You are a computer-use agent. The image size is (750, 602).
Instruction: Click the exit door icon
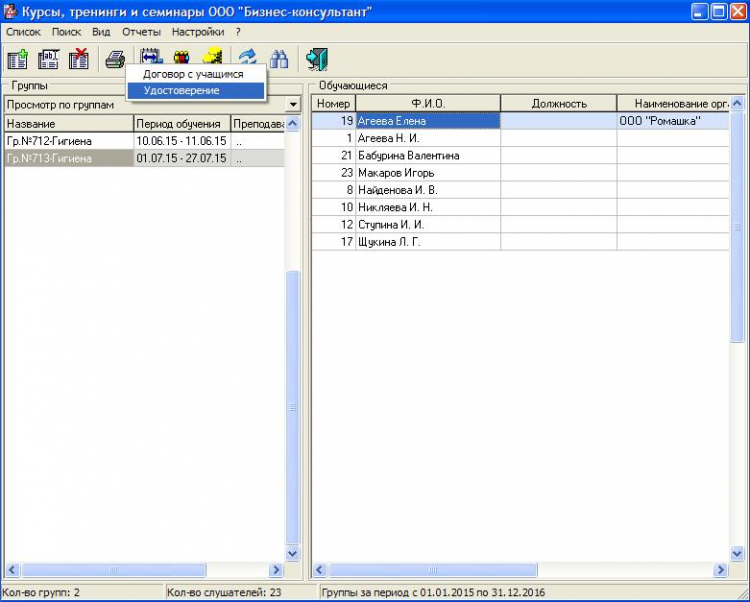317,59
